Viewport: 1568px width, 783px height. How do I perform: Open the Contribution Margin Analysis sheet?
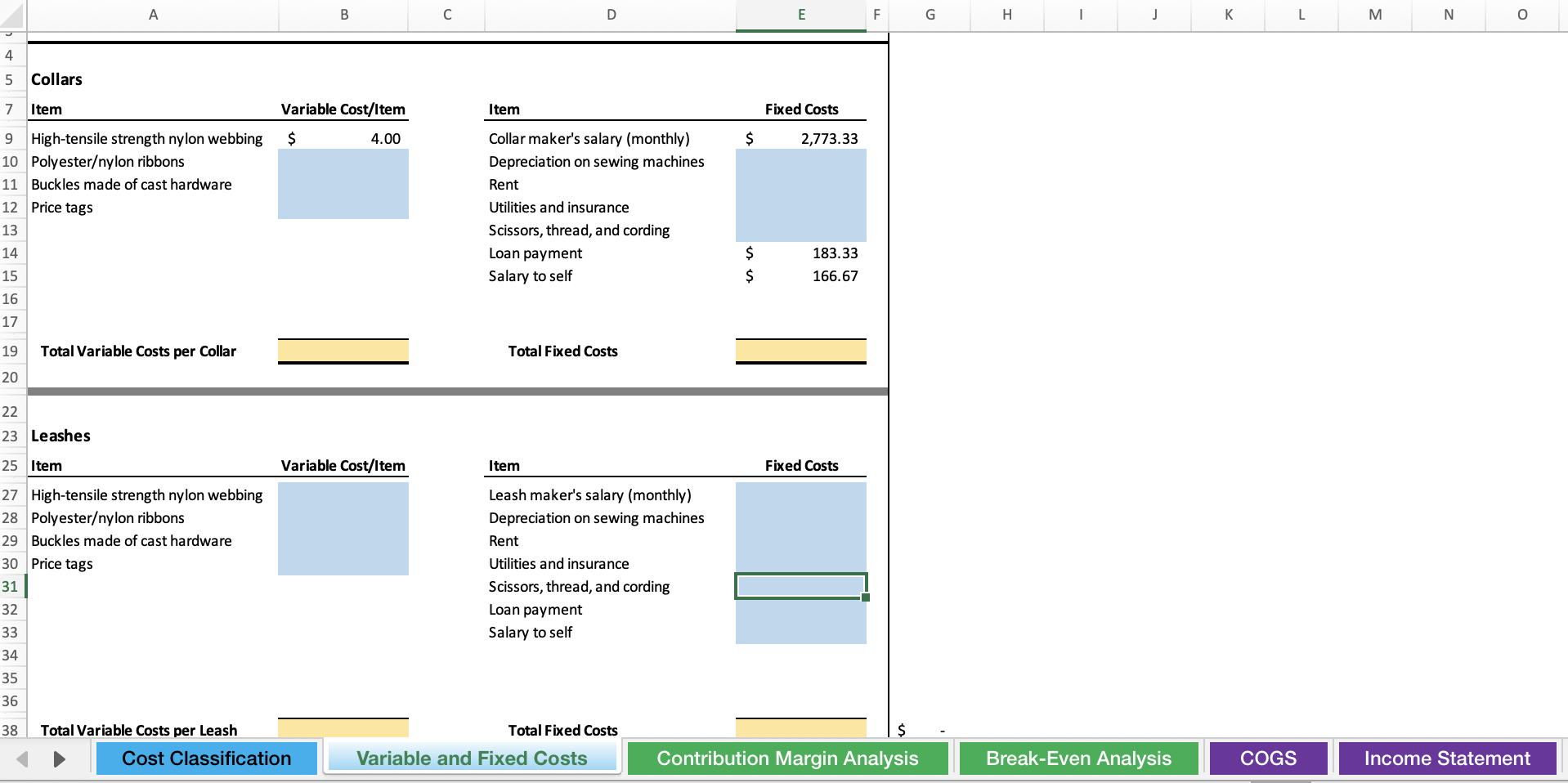point(786,758)
